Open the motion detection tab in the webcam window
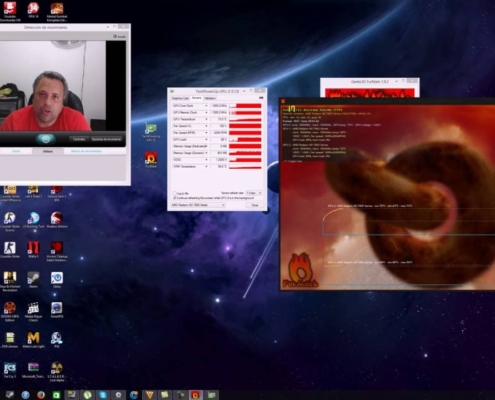This screenshot has height=400, width=495. (x=86, y=151)
